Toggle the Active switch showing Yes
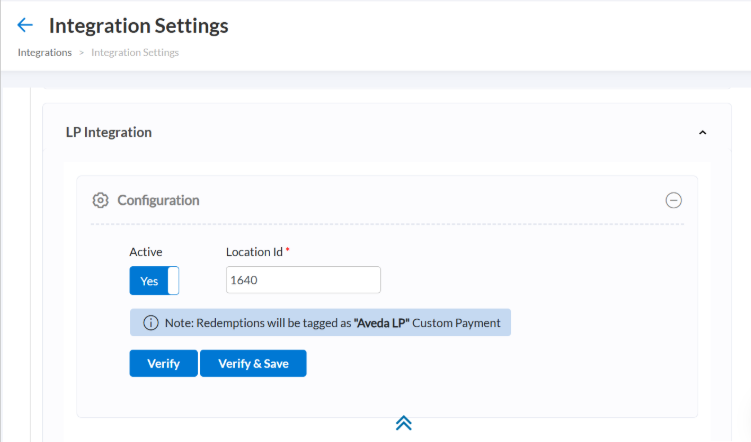 [x=154, y=281]
